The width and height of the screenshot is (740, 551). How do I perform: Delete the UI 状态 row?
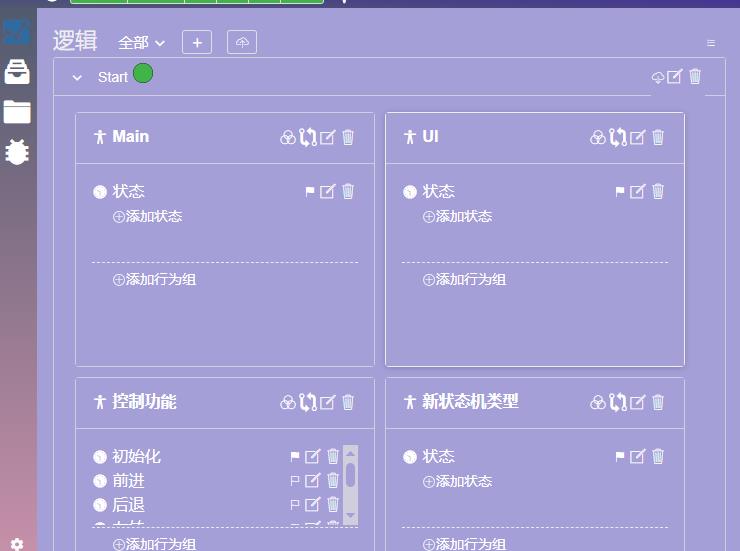pos(658,192)
